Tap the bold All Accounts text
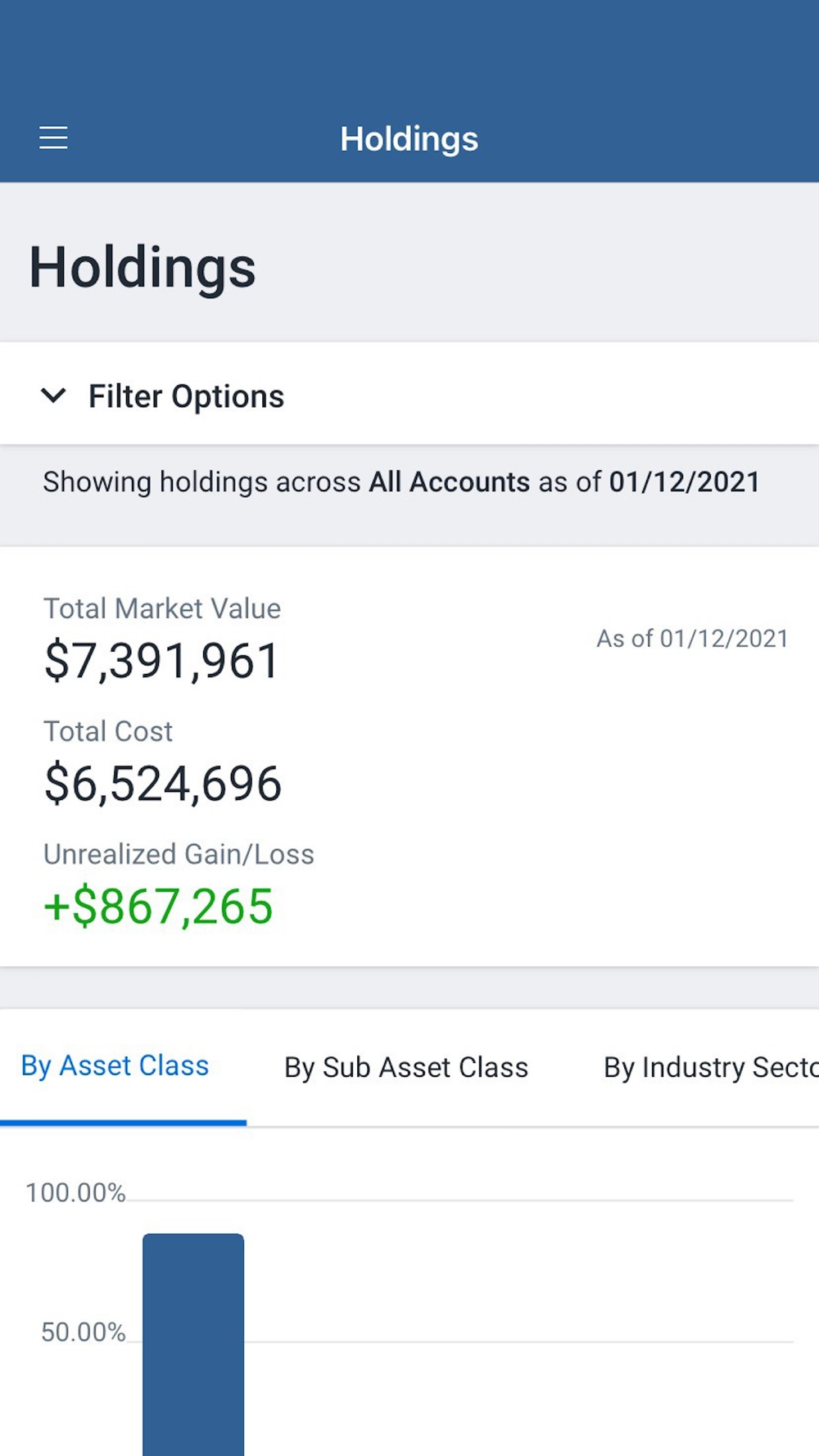Image resolution: width=819 pixels, height=1456 pixels. [450, 482]
